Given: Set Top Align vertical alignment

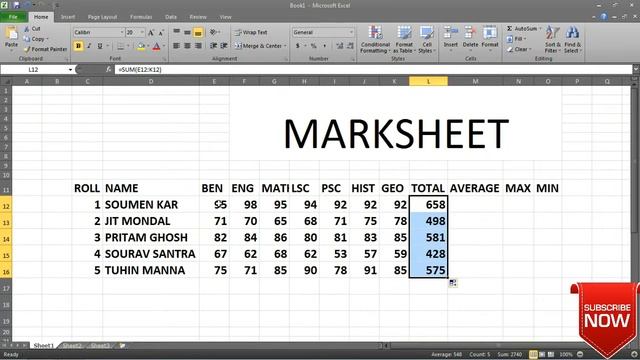Looking at the screenshot, I should tap(176, 32).
